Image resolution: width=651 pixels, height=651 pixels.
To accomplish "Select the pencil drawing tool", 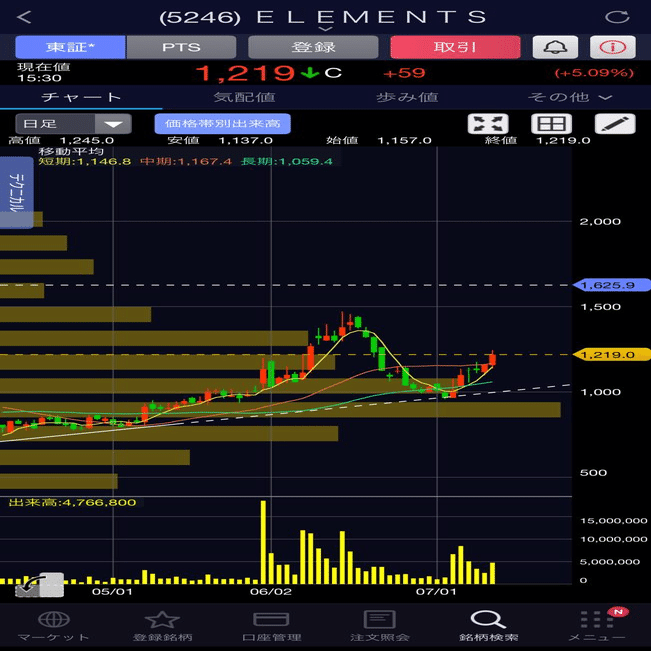I will tap(615, 124).
